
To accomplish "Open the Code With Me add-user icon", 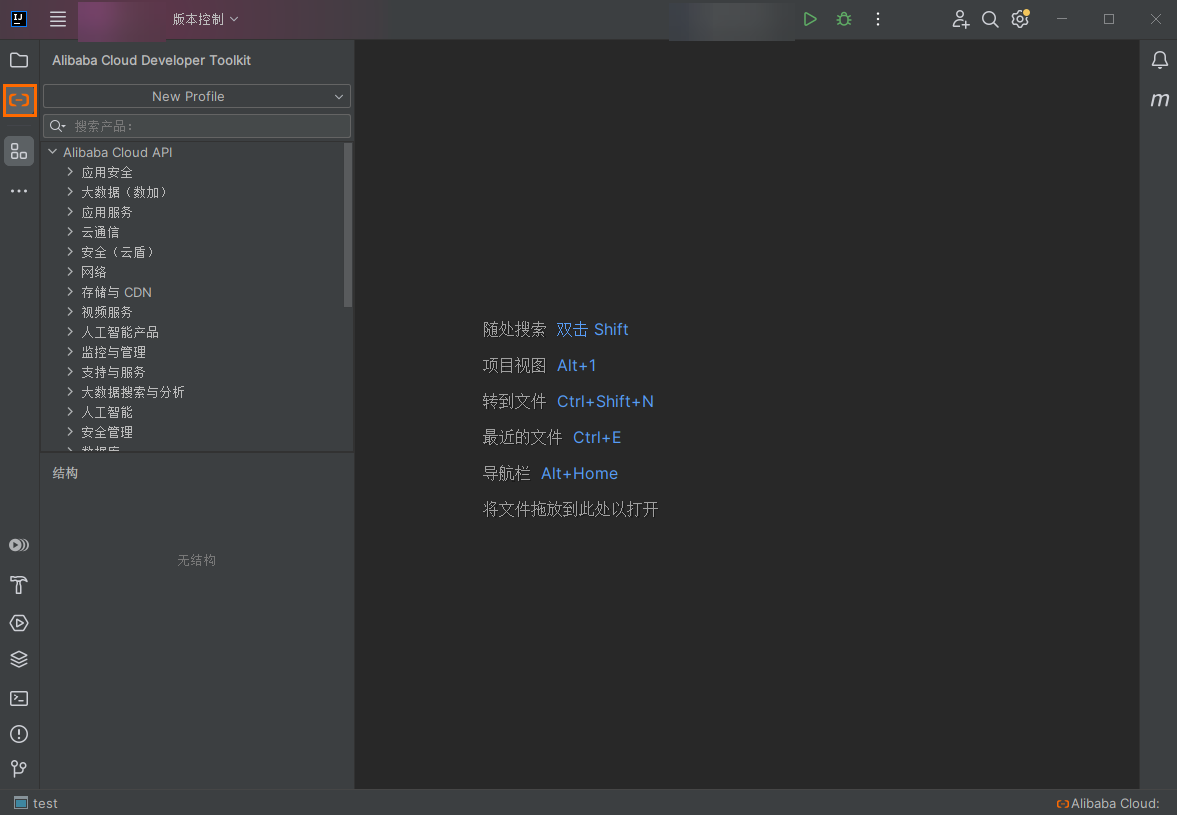I will (960, 19).
